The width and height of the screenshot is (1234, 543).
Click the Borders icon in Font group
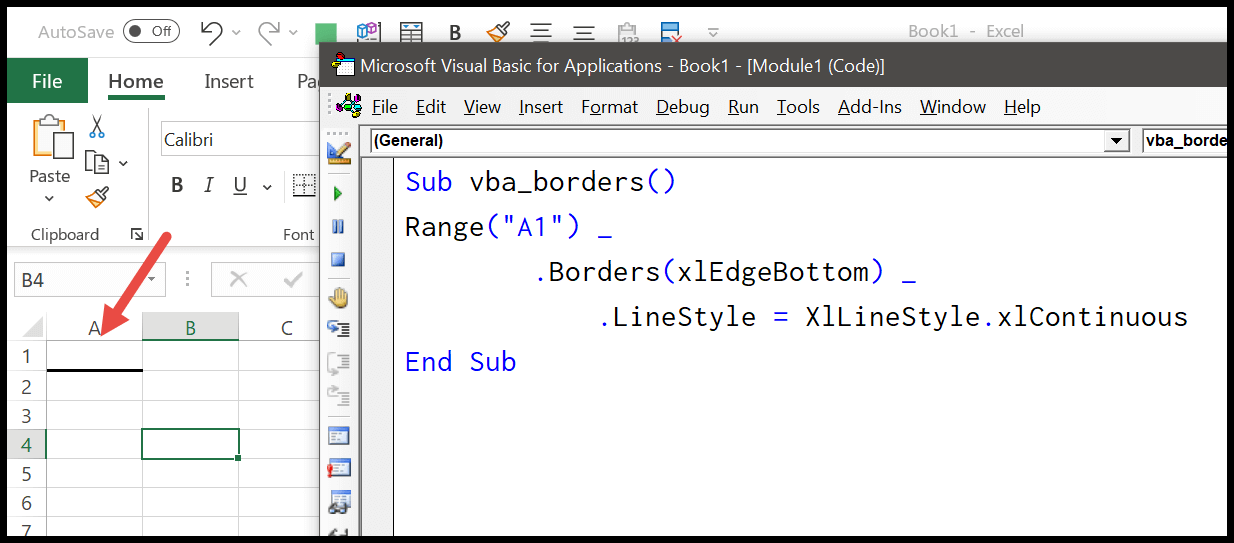click(304, 185)
